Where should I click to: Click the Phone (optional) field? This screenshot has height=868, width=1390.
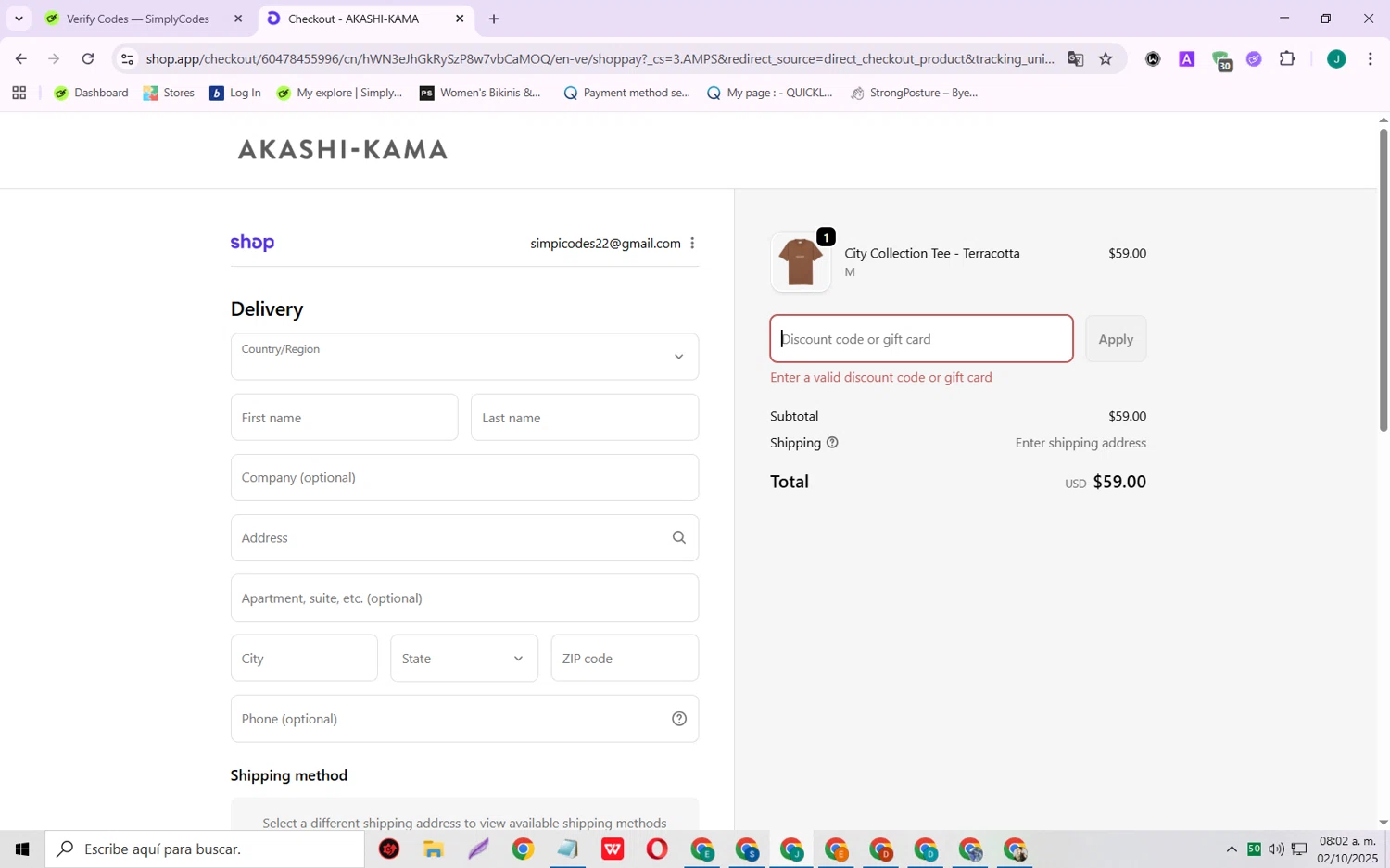point(464,719)
